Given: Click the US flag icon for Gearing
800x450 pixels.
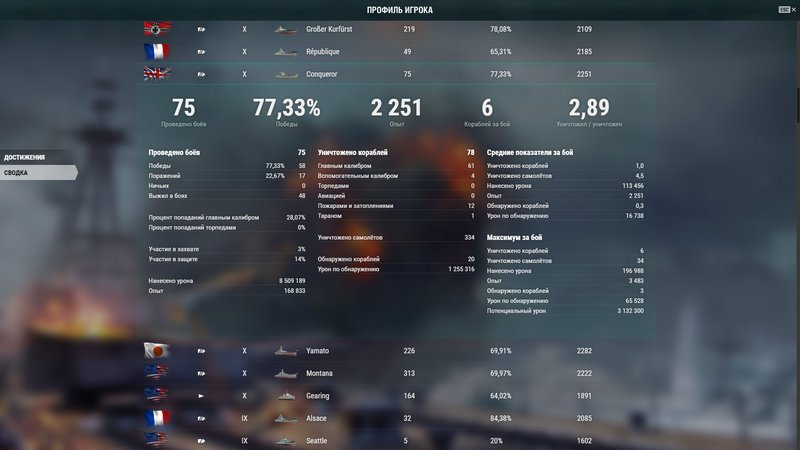Looking at the screenshot, I should point(157,395).
